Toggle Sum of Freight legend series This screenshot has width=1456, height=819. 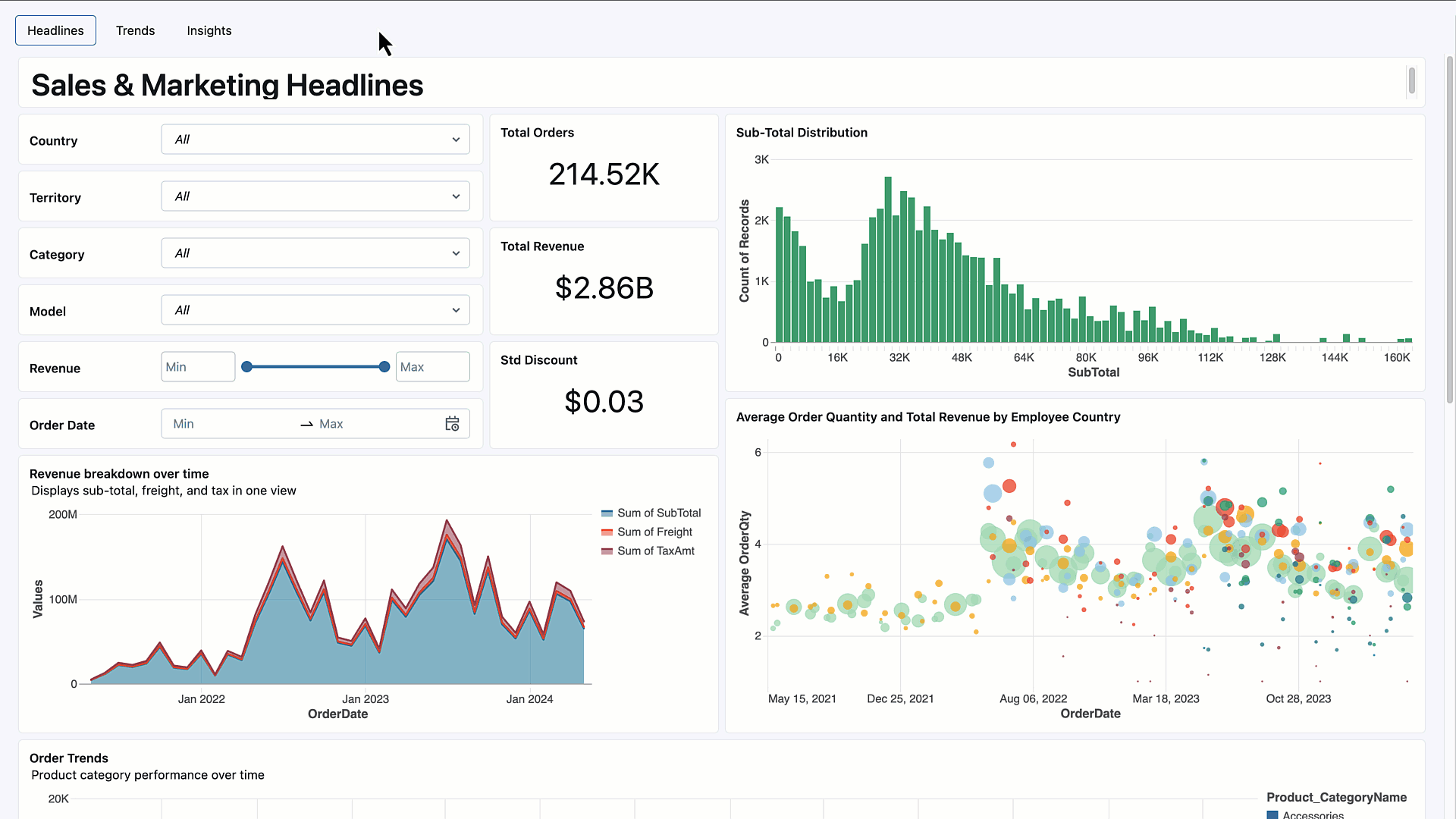(x=654, y=532)
